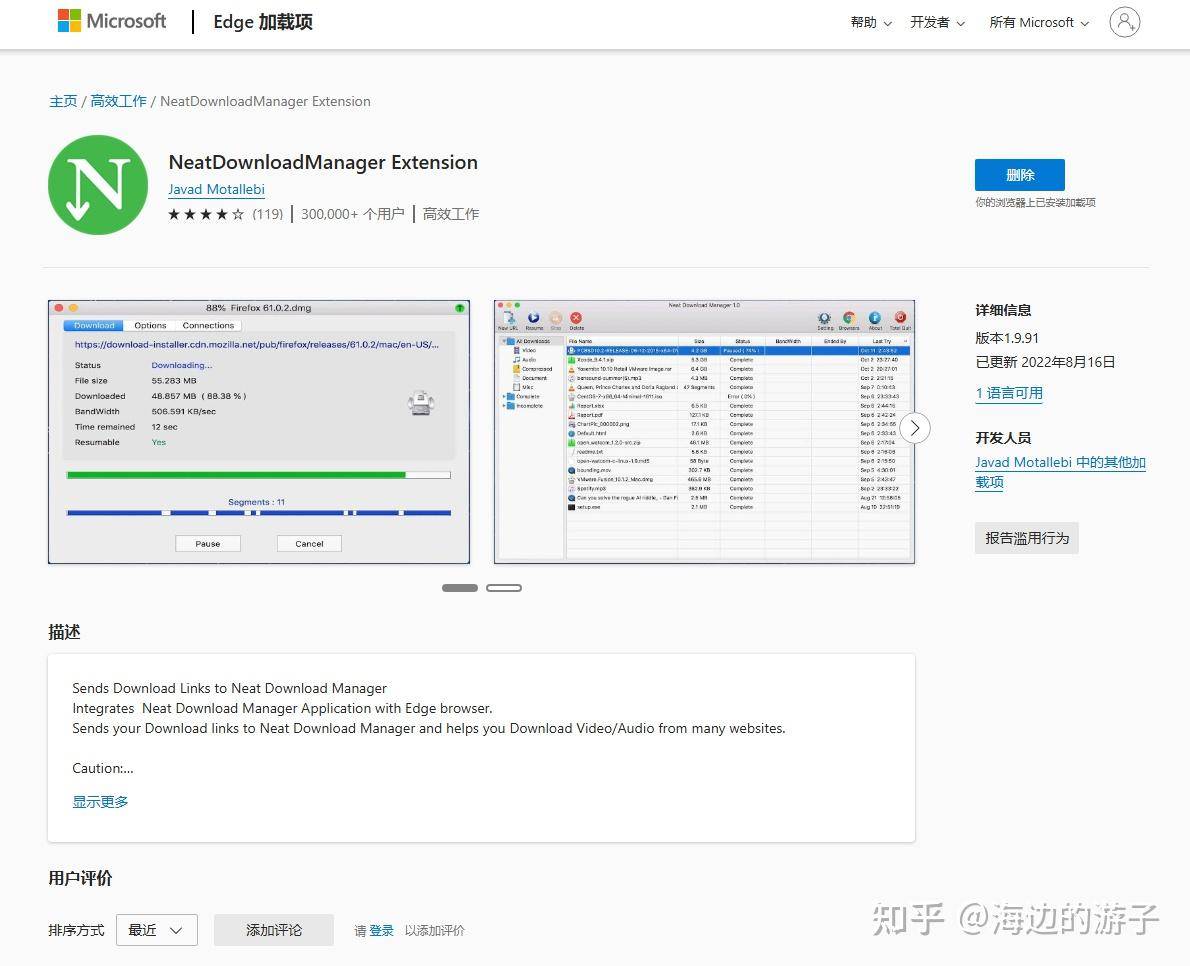Click the 描述 heading
Screen dimensions: 1190x966
tap(65, 632)
